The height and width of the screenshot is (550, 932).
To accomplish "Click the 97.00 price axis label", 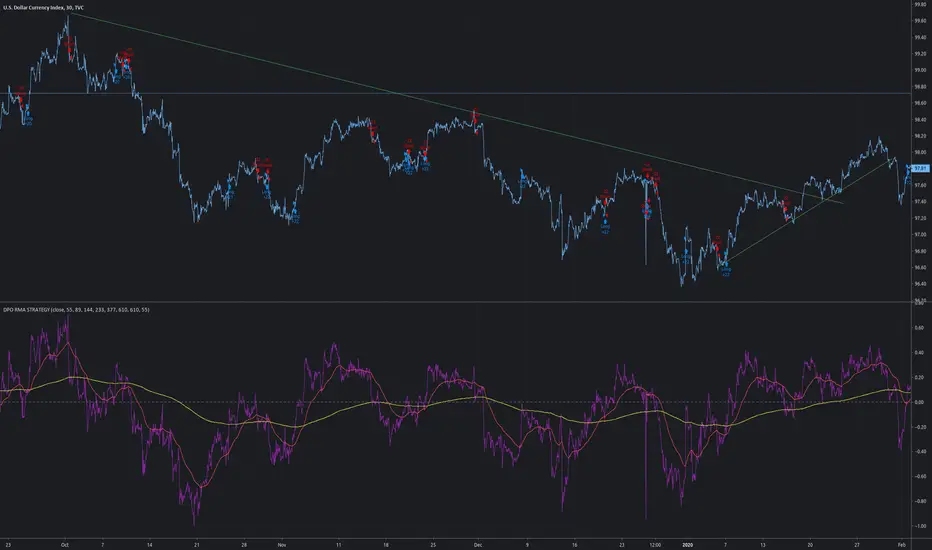I will (920, 235).
